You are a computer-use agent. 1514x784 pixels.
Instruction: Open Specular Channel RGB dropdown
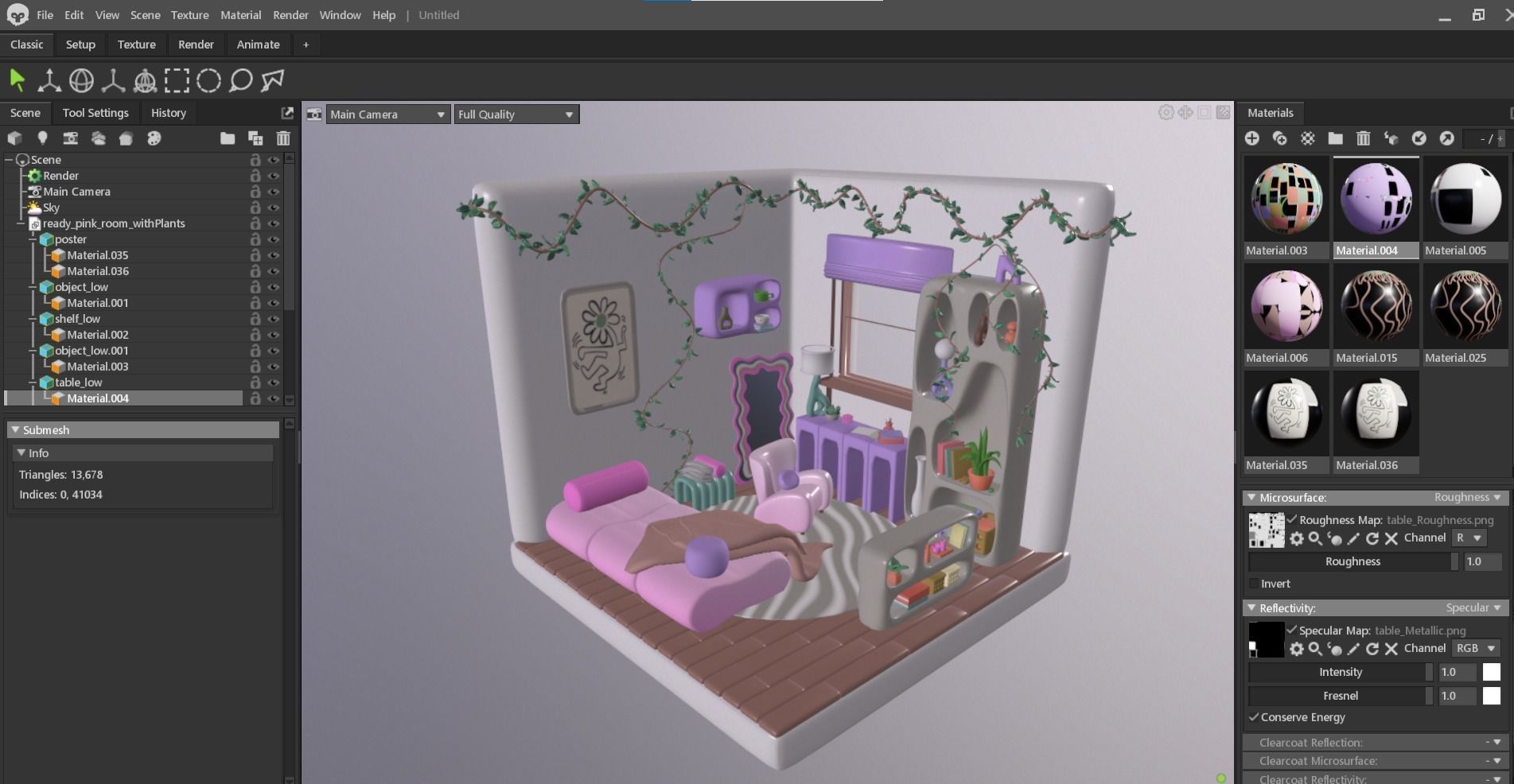tap(1475, 648)
